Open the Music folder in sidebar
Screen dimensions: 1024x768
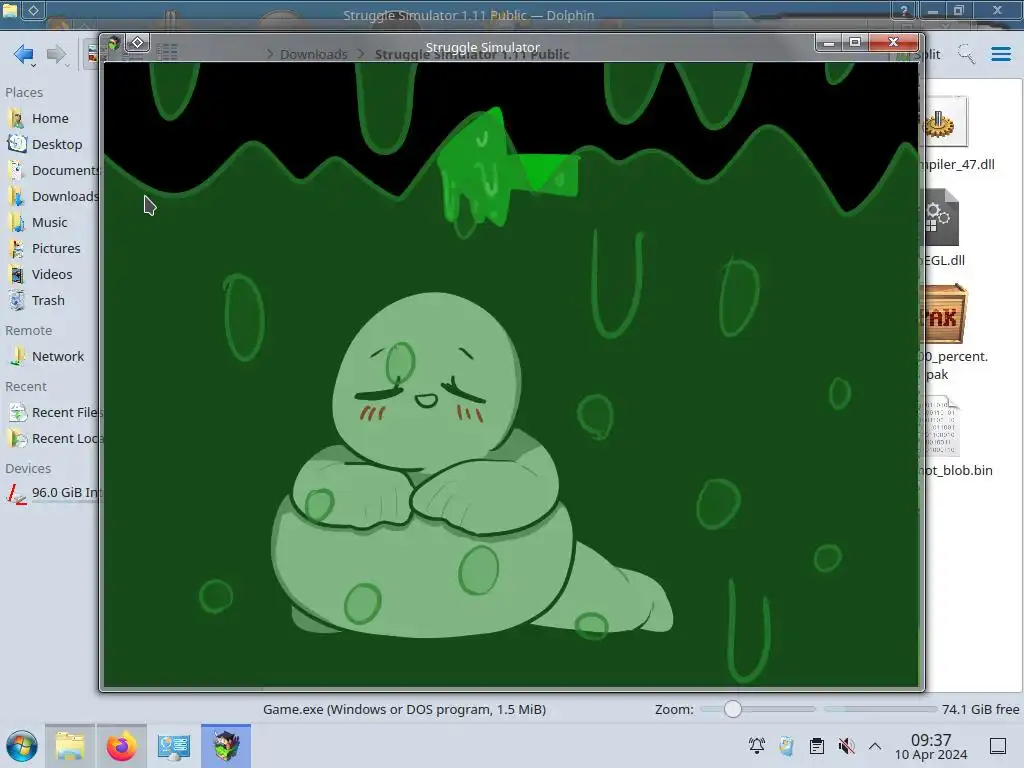coord(50,223)
